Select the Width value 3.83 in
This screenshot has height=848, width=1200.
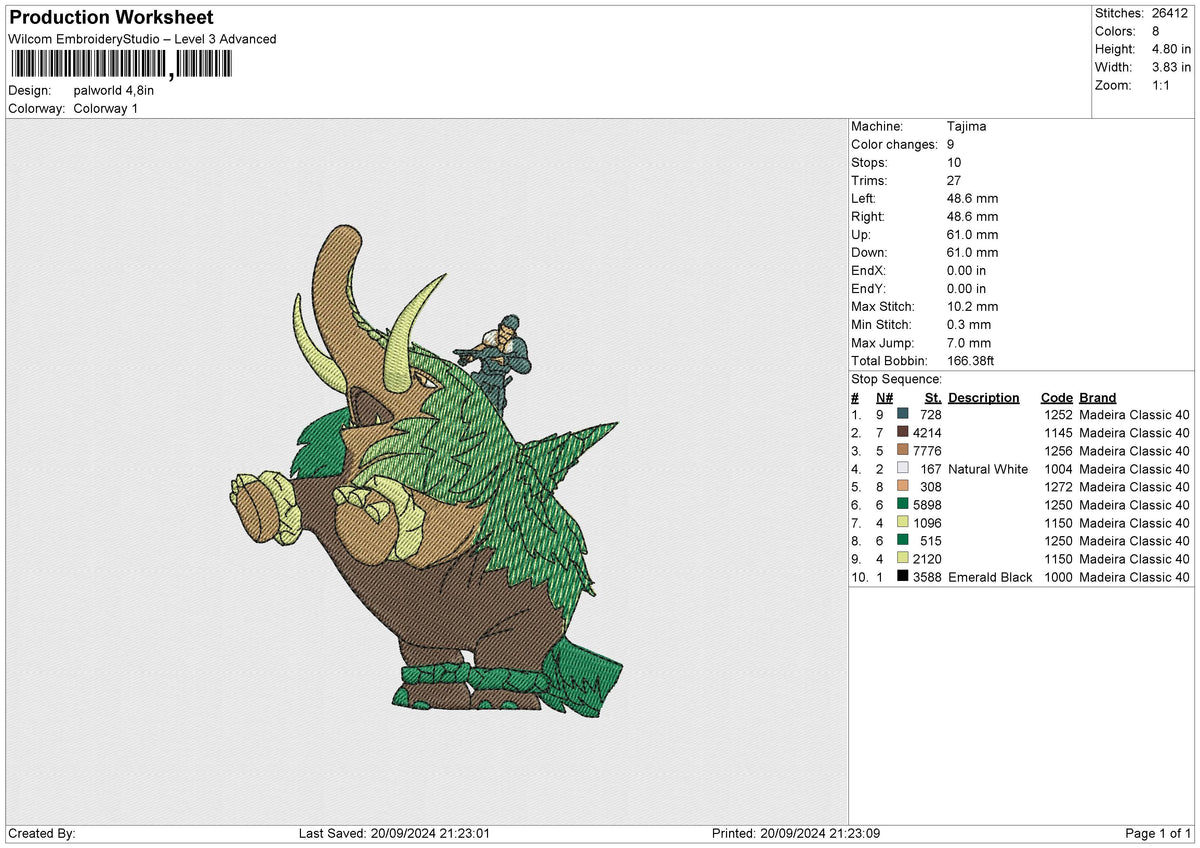[x=1170, y=67]
